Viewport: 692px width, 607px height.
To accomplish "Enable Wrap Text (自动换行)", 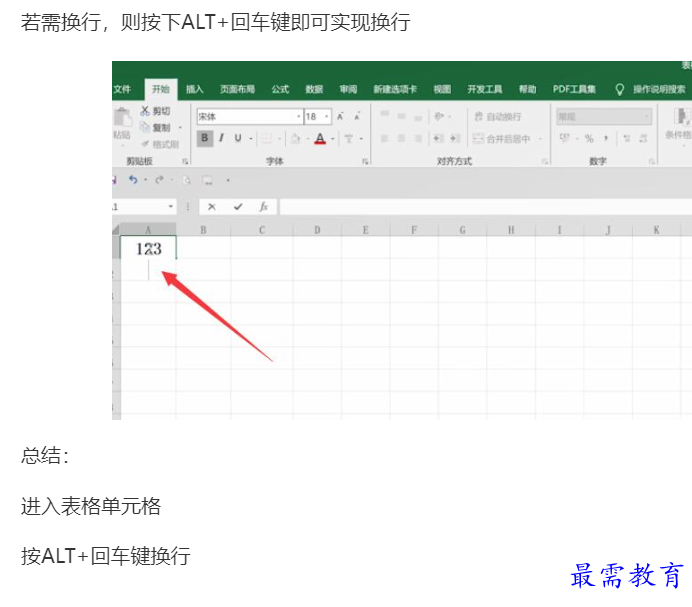I will (497, 117).
